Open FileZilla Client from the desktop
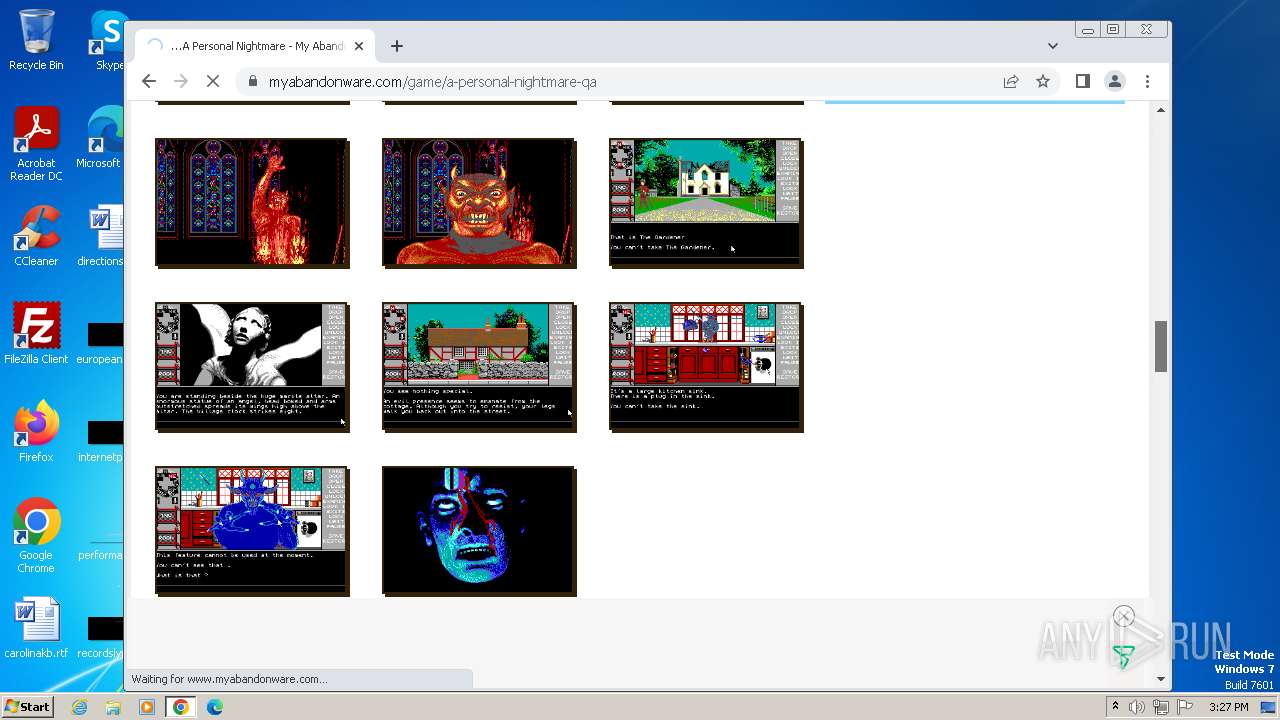 tap(36, 333)
